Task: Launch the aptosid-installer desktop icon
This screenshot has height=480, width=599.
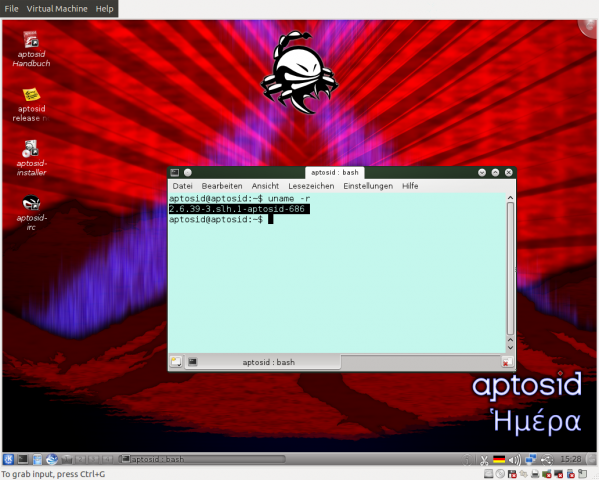Action: pyautogui.click(x=31, y=158)
